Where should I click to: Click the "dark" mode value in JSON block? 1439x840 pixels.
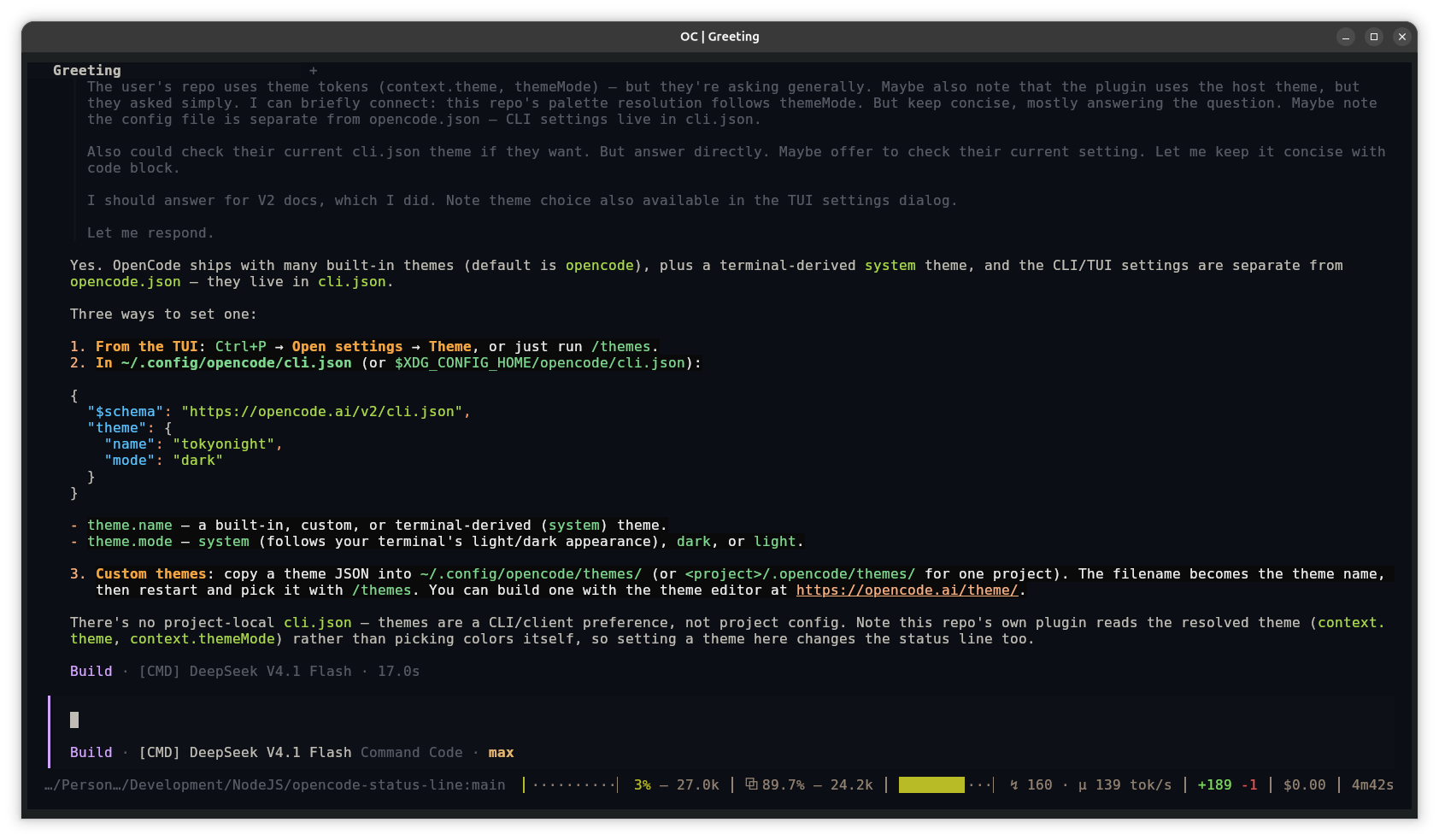(198, 461)
